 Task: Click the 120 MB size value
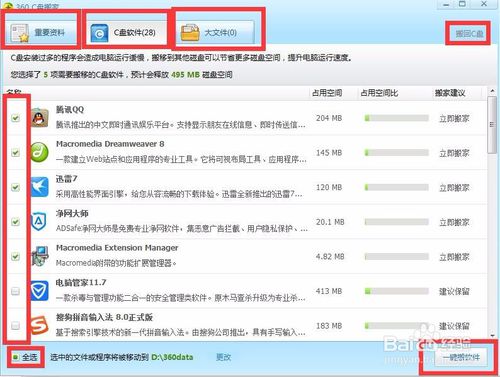tap(329, 187)
